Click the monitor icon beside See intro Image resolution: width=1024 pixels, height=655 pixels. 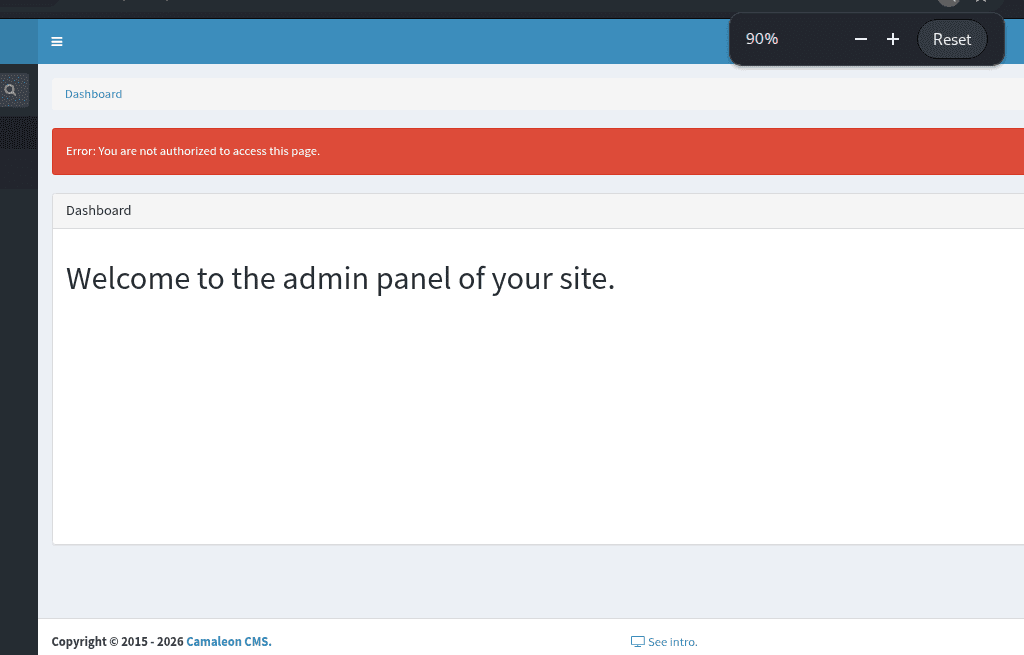tap(637, 642)
